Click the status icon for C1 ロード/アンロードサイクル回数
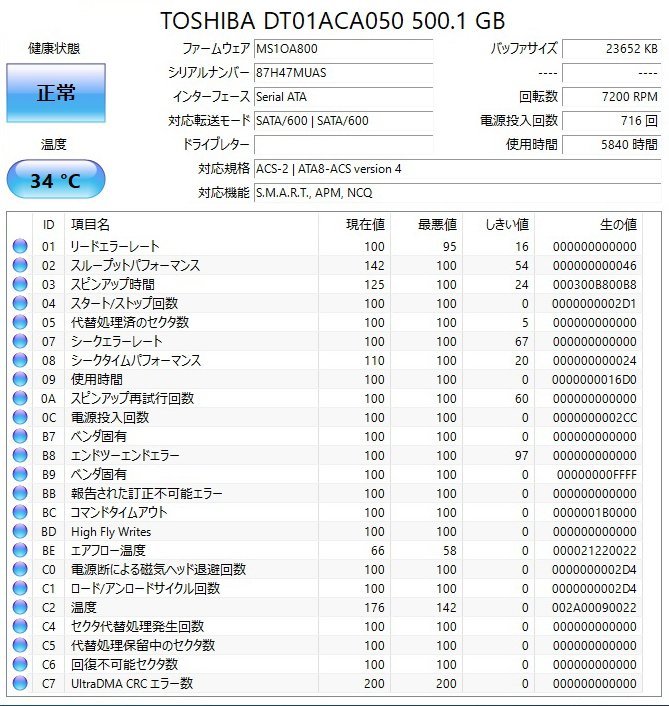The image size is (669, 706). click(x=20, y=588)
